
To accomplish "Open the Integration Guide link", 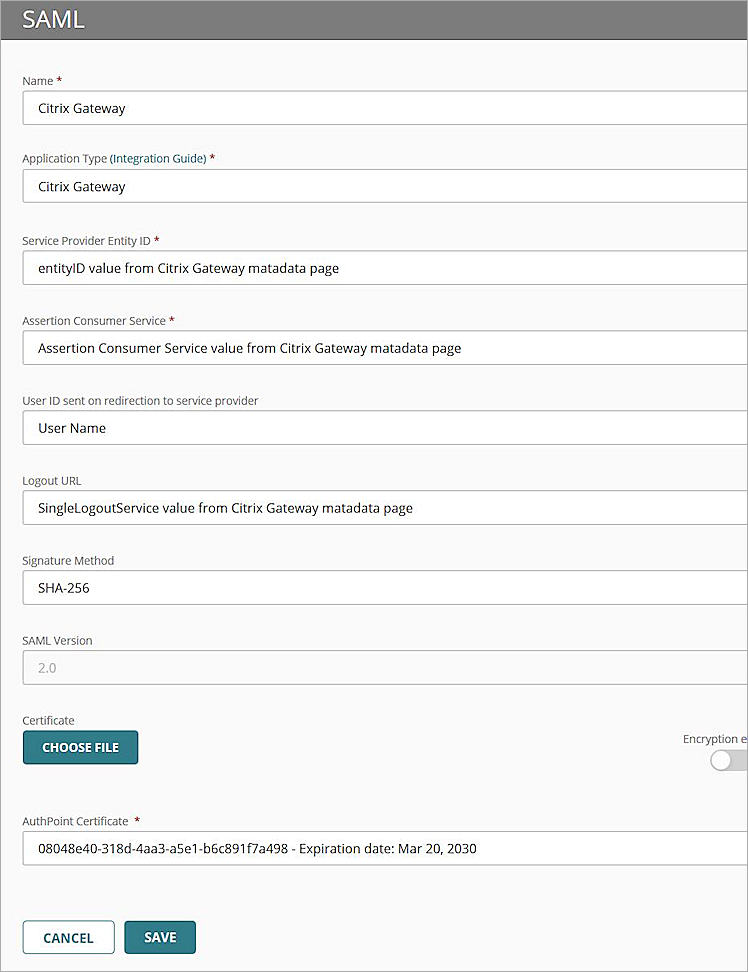I will point(158,158).
